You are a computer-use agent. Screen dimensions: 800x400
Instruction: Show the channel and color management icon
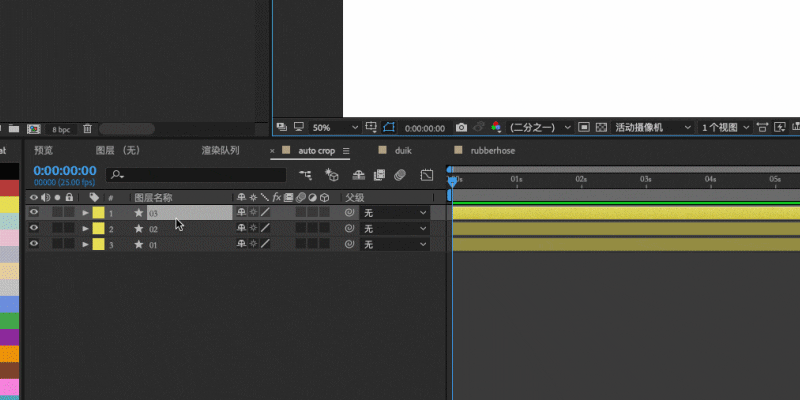click(x=495, y=127)
